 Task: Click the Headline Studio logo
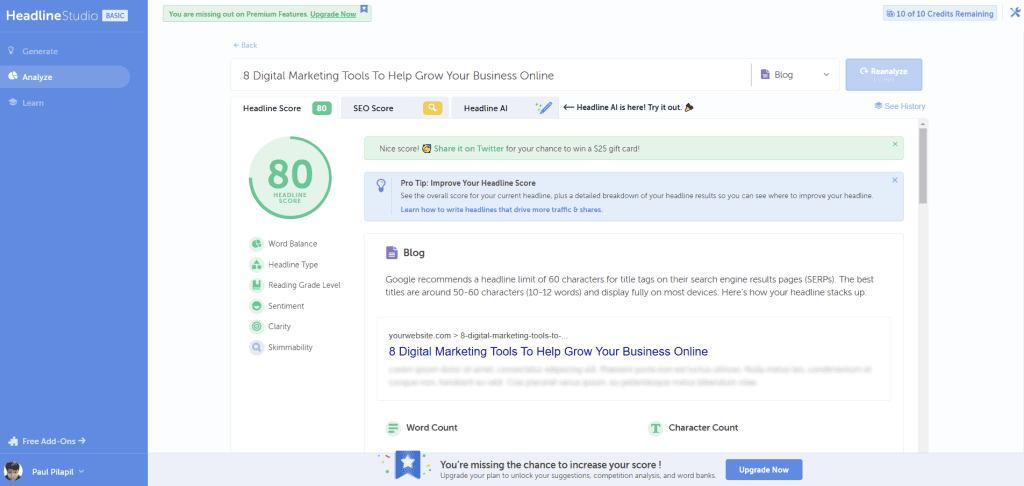[x=51, y=16]
